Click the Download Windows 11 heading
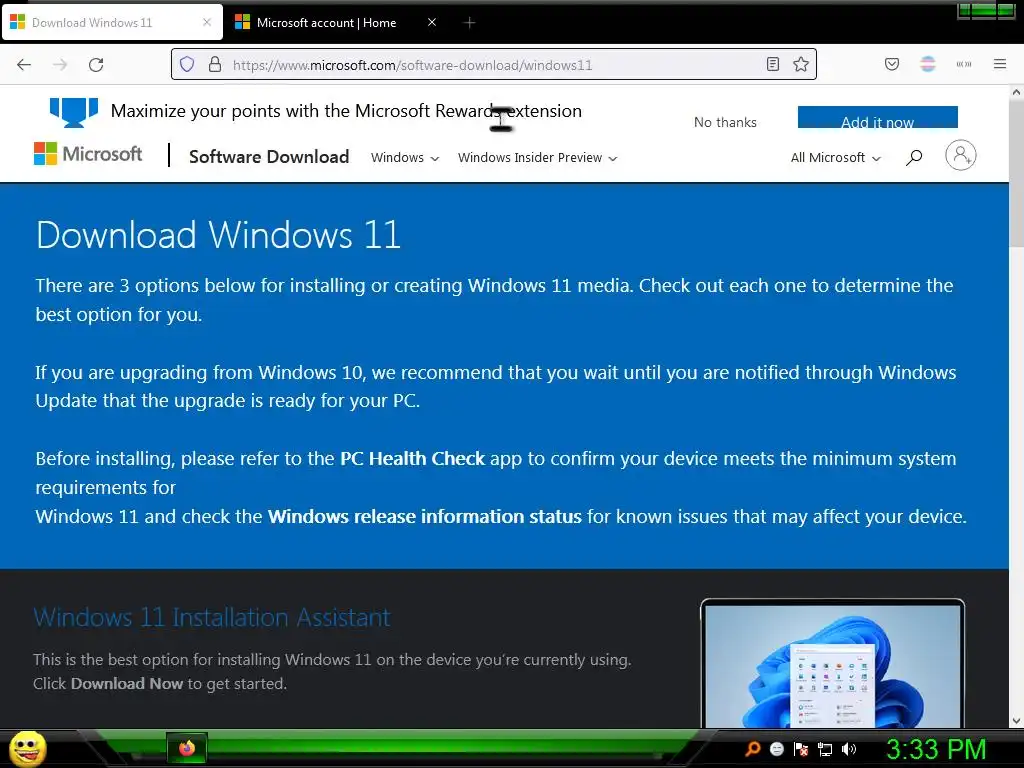 (218, 235)
